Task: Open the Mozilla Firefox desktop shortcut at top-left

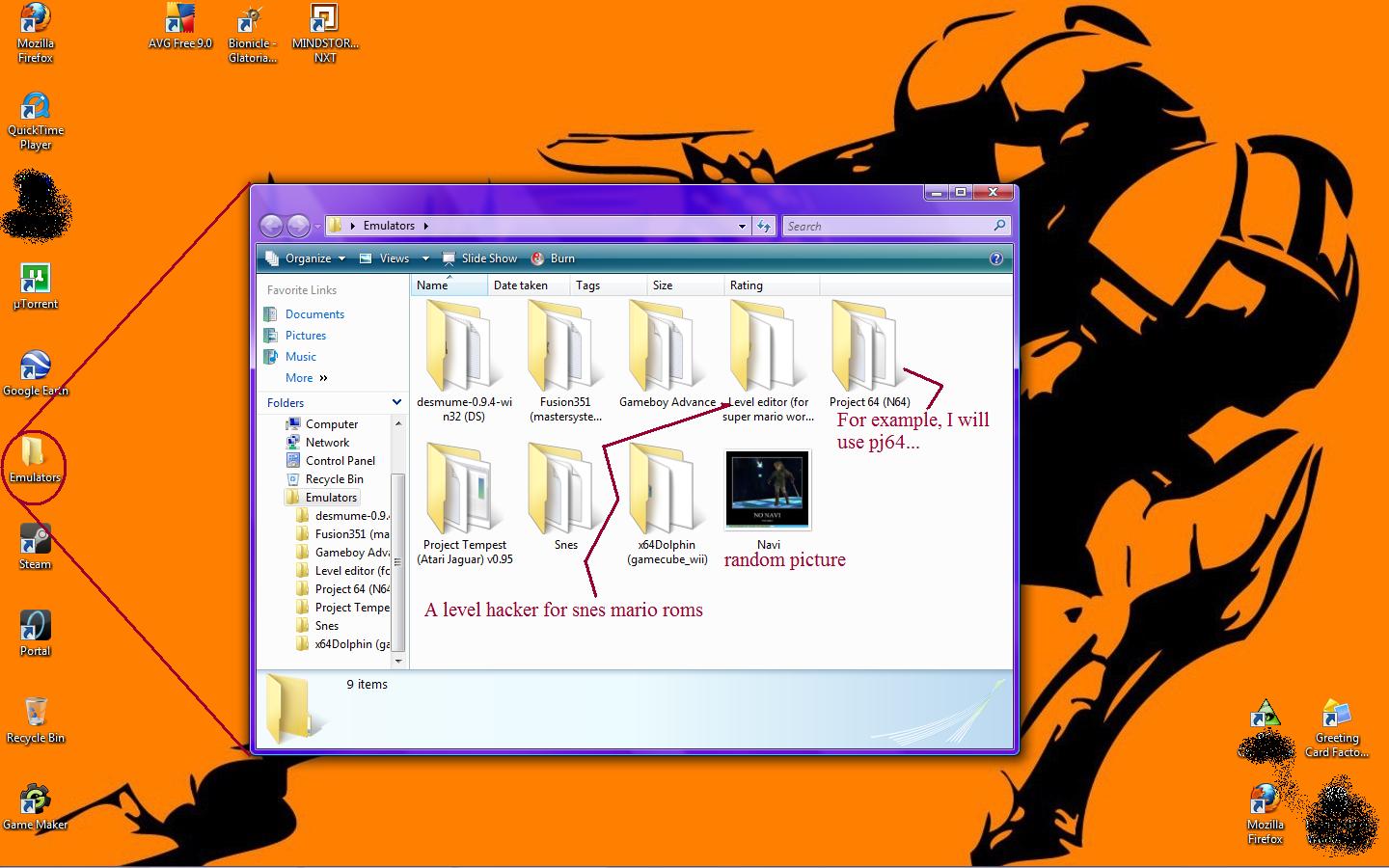Action: tap(36, 34)
